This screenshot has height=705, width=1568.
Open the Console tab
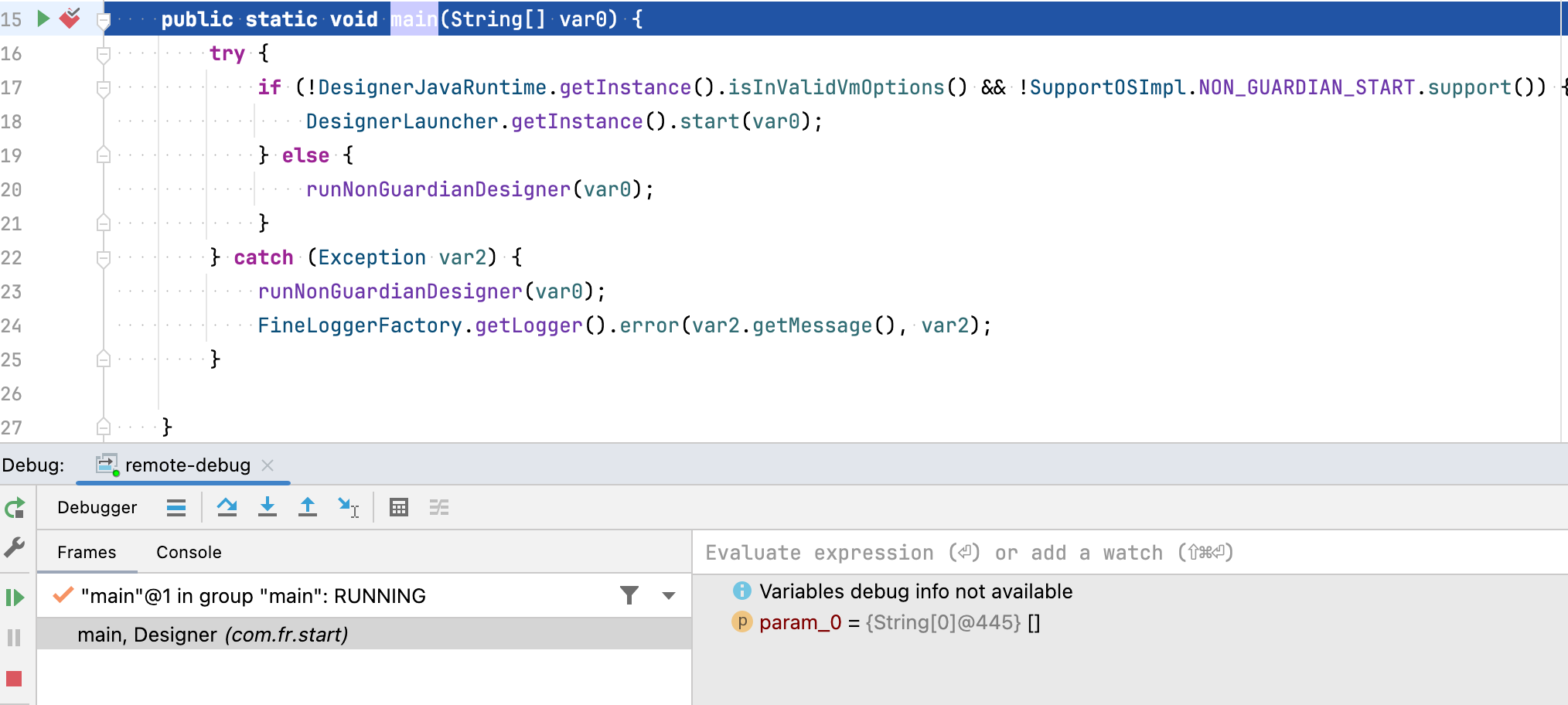(x=189, y=552)
